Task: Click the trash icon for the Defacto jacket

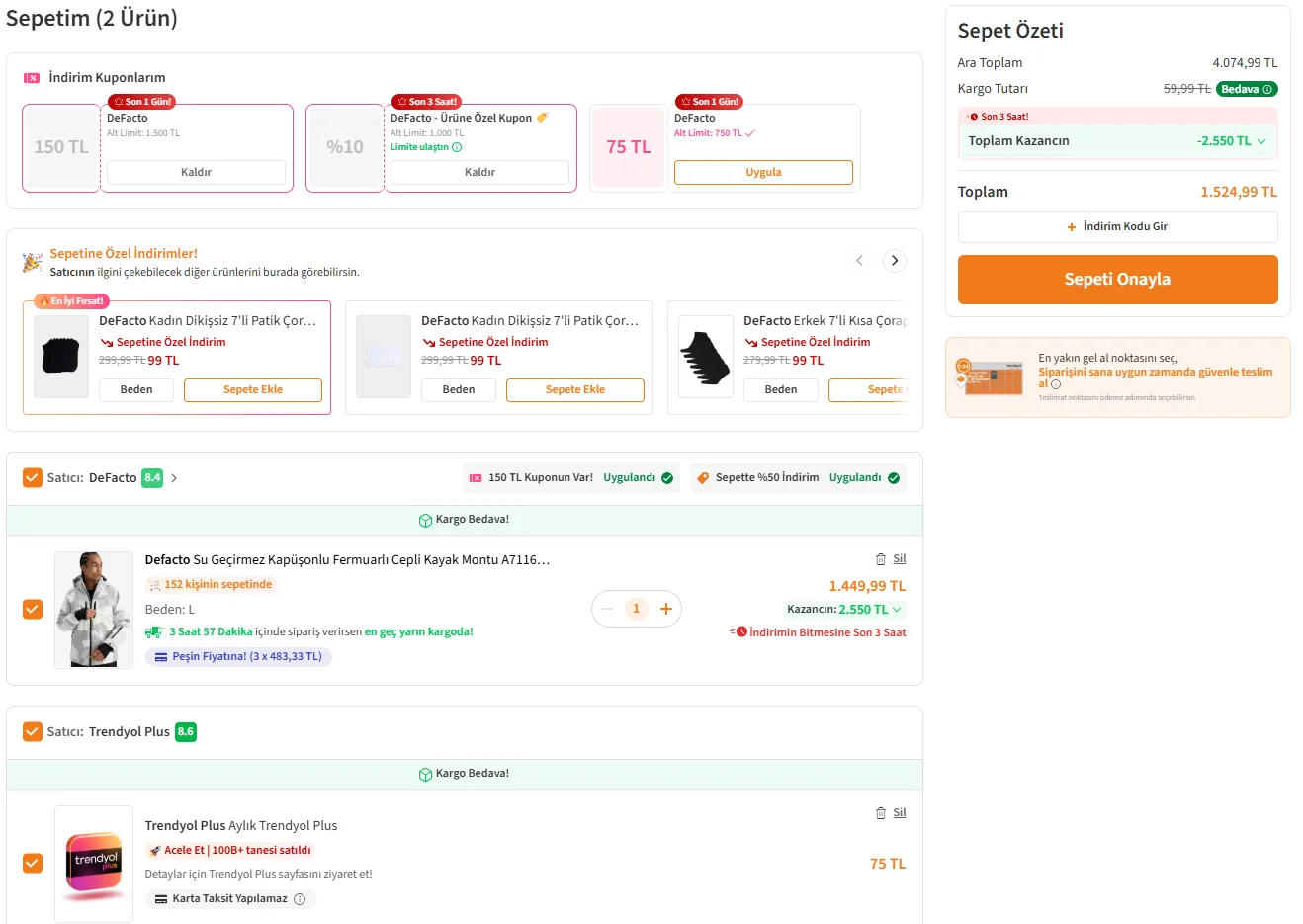Action: click(x=881, y=559)
